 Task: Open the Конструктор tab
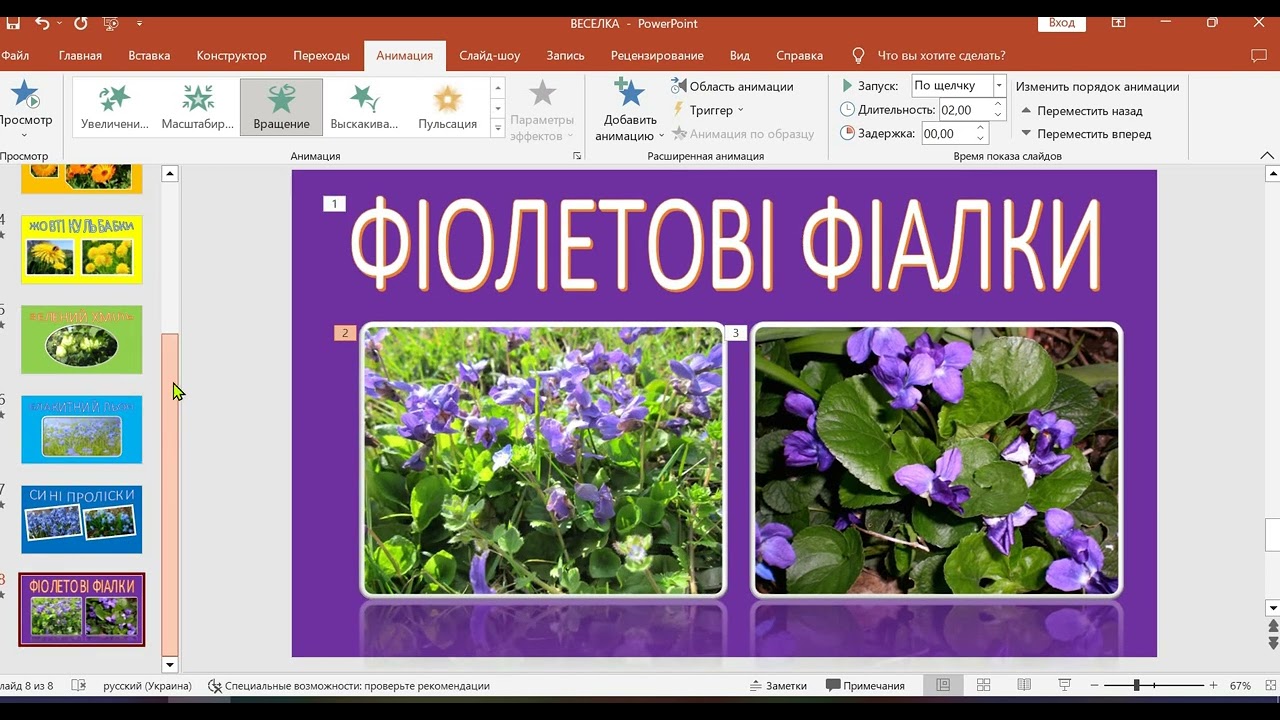(x=231, y=56)
